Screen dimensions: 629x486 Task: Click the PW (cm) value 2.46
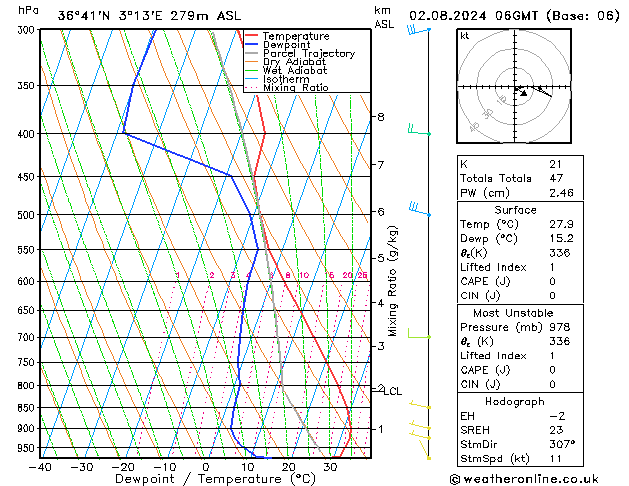561,193
